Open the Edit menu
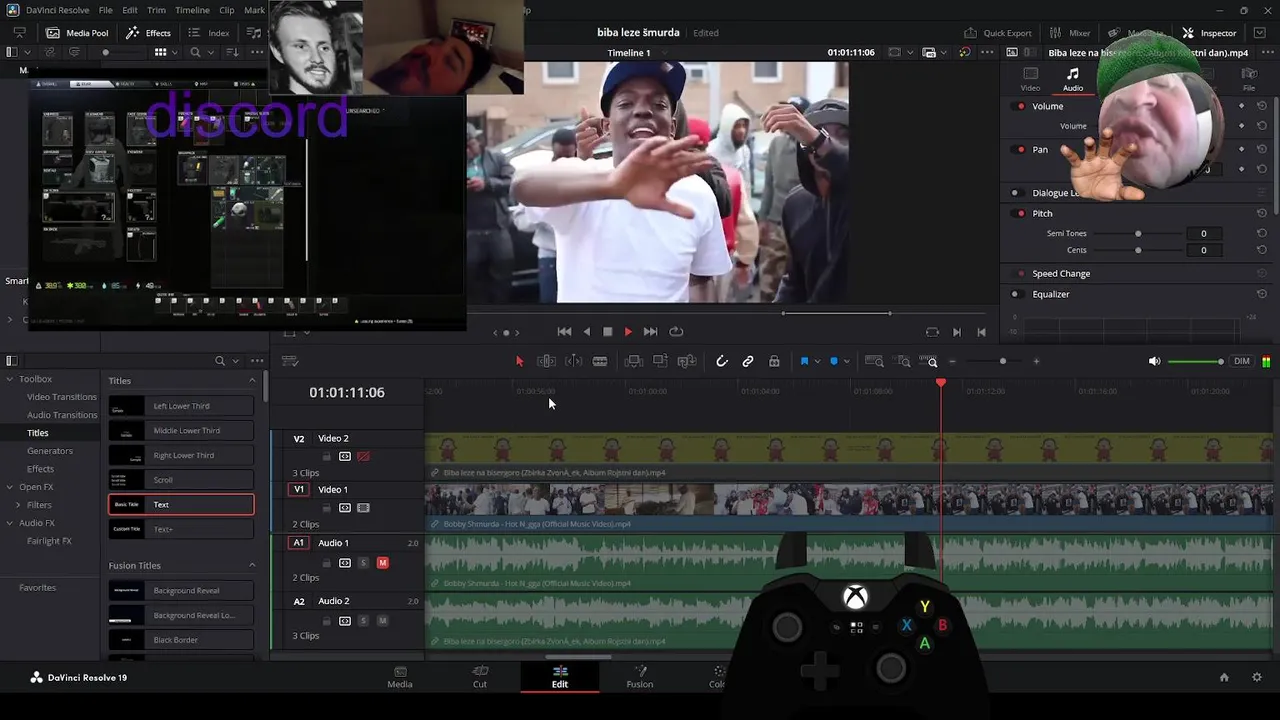The image size is (1280, 720). tap(130, 10)
